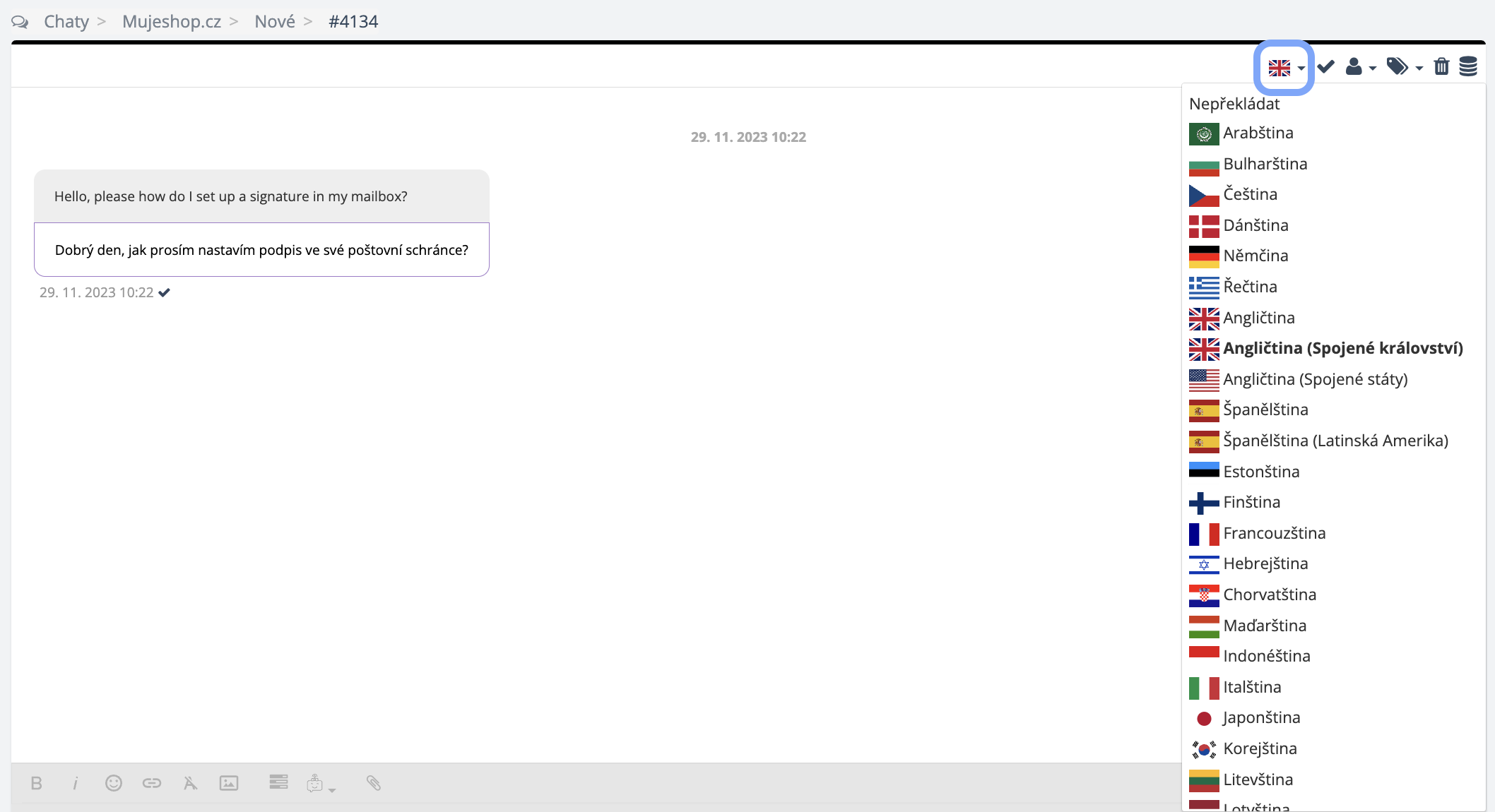The height and width of the screenshot is (812, 1495).
Task: Insert hyperlink using link icon
Action: click(x=152, y=783)
